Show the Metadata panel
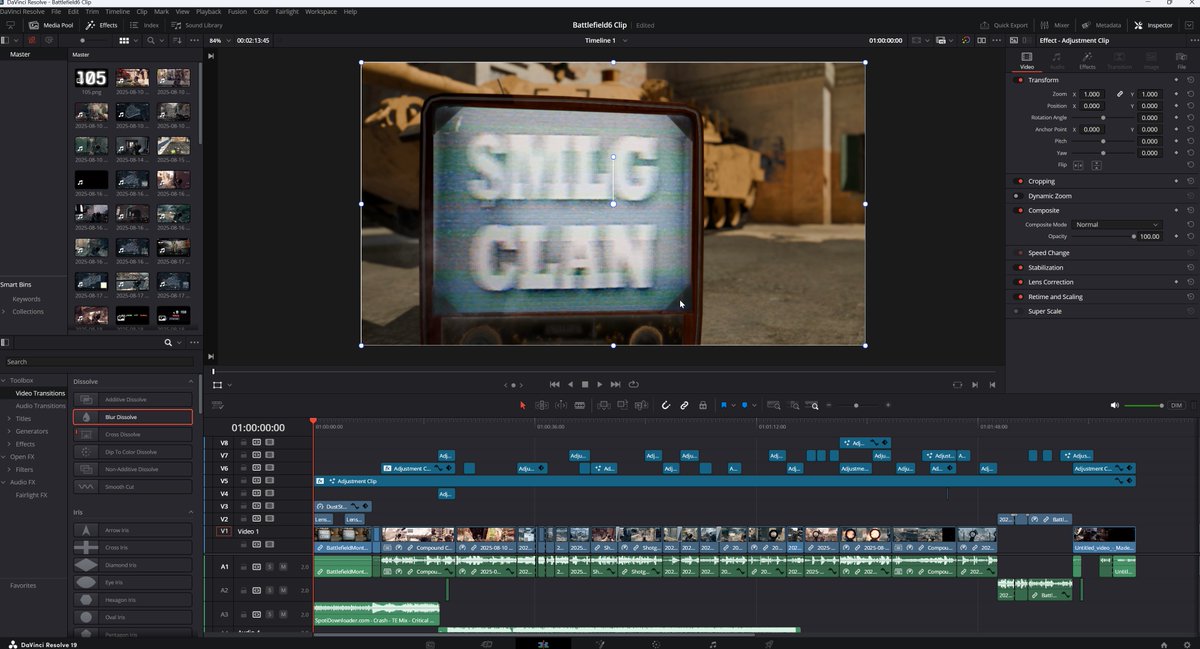1200x649 pixels. pyautogui.click(x=1099, y=25)
